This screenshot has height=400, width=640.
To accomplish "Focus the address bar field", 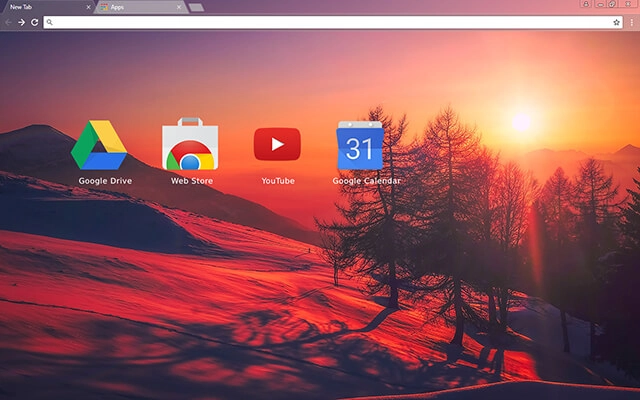I will click(333, 22).
